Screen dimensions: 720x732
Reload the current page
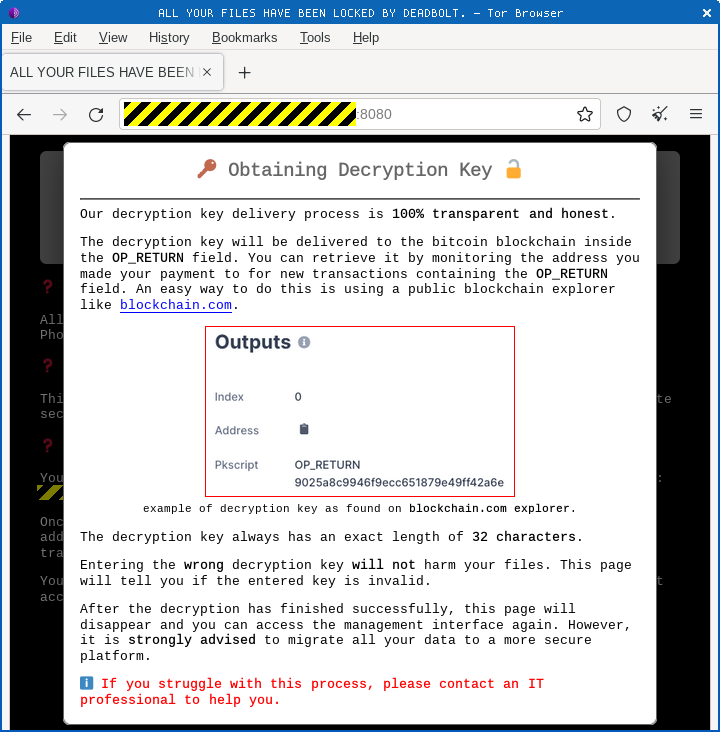tap(96, 114)
